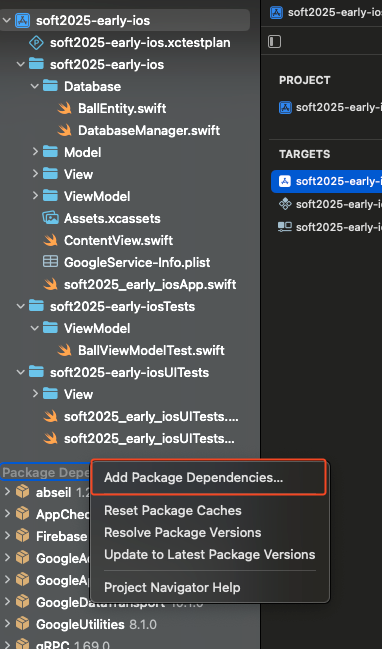Collapse the Database folder chevron

(x=35, y=87)
